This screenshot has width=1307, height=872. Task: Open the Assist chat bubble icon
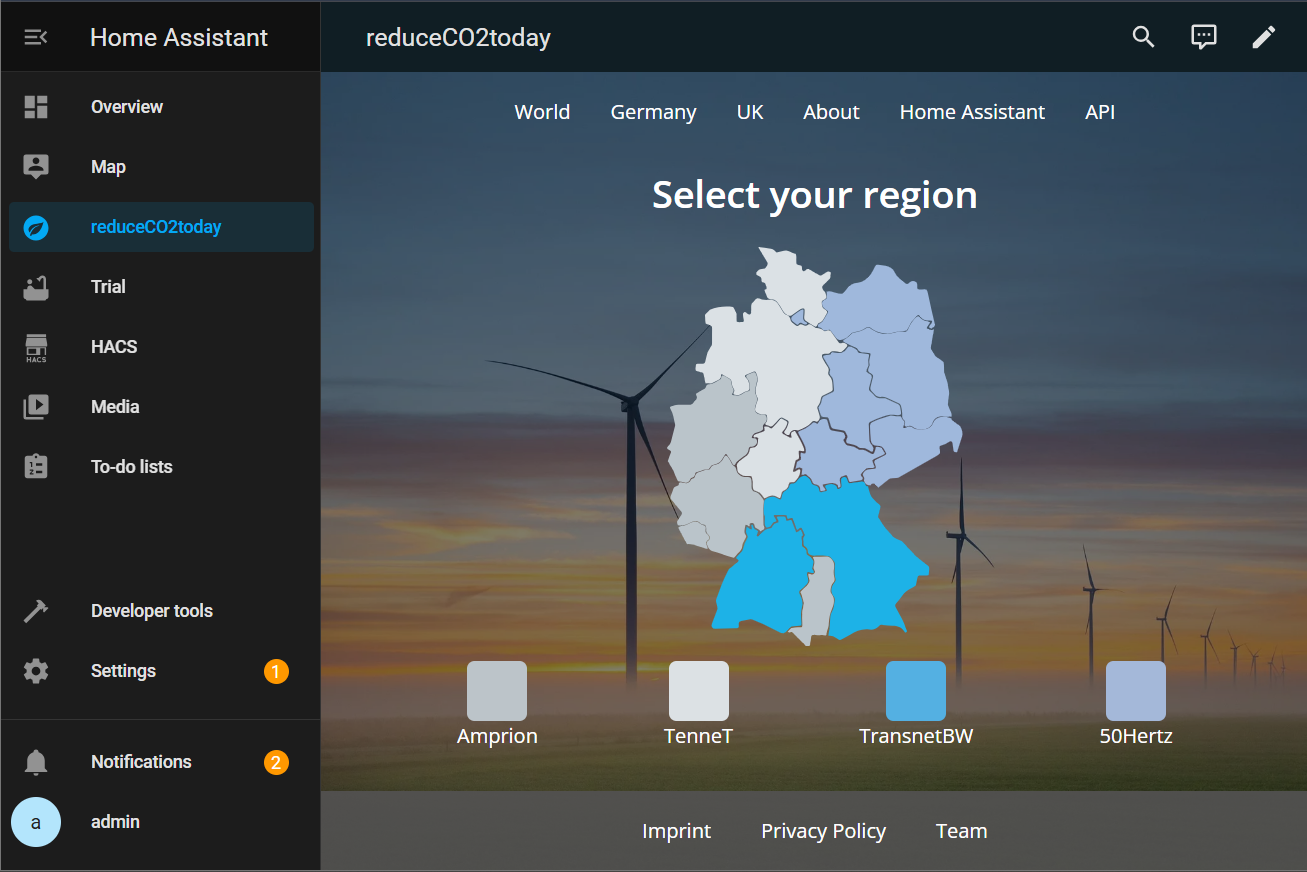(x=1204, y=37)
